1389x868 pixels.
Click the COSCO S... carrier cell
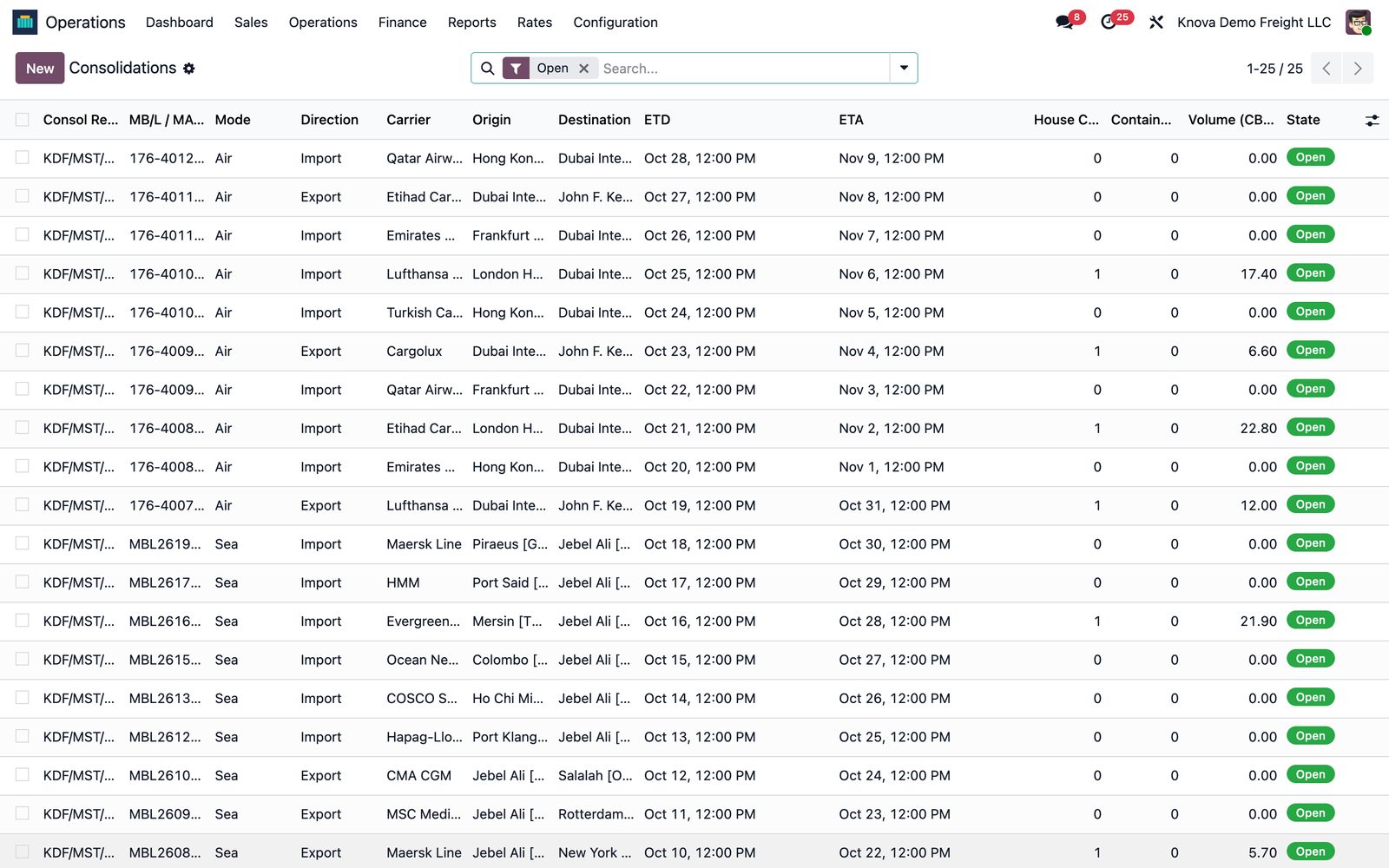pos(422,699)
